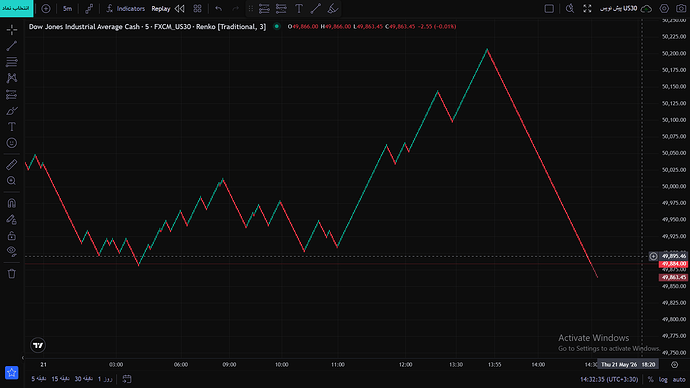Select the line tool in floating toolbar

pyautogui.click(x=316, y=9)
